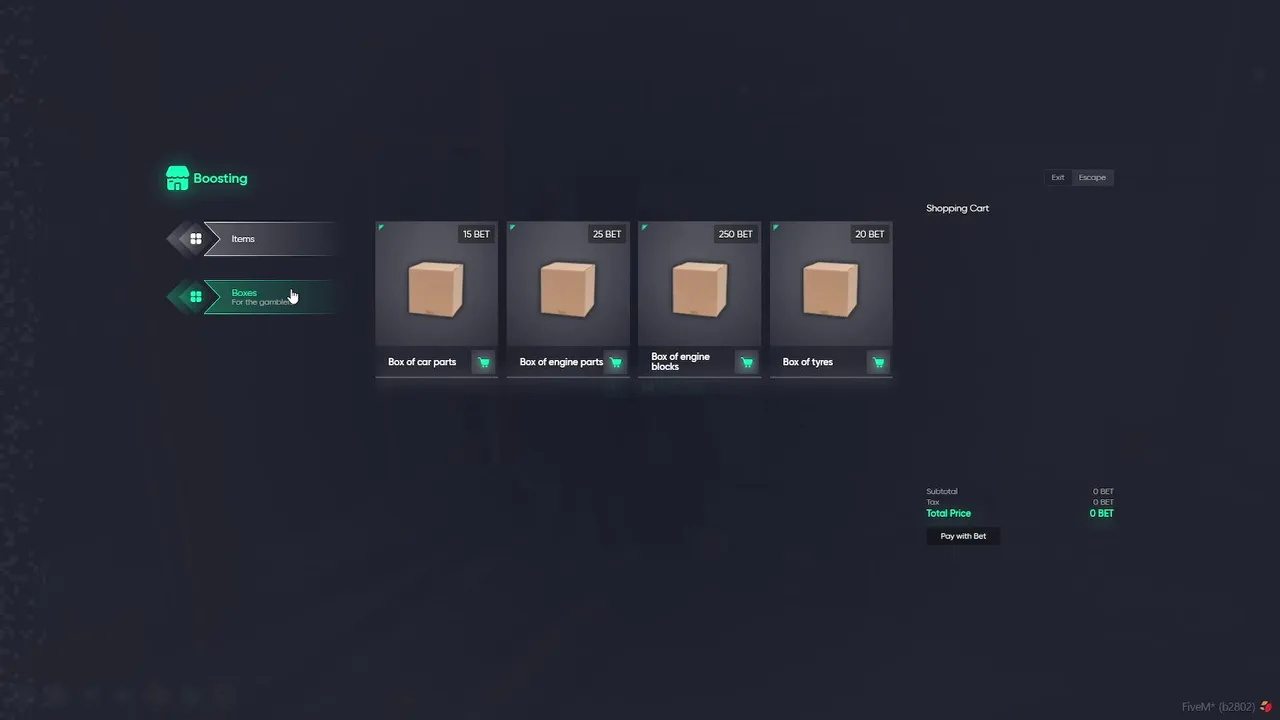Click the Box of engine parts label
This screenshot has height=720, width=1280.
pos(561,362)
